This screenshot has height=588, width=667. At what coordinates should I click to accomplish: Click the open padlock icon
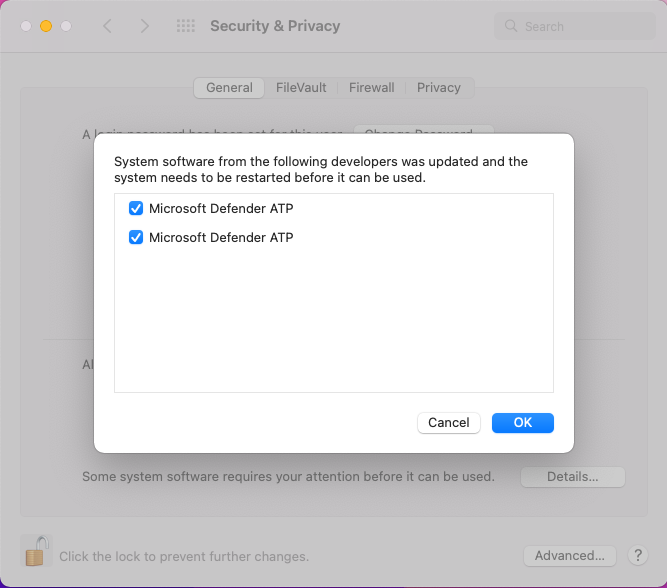point(37,551)
